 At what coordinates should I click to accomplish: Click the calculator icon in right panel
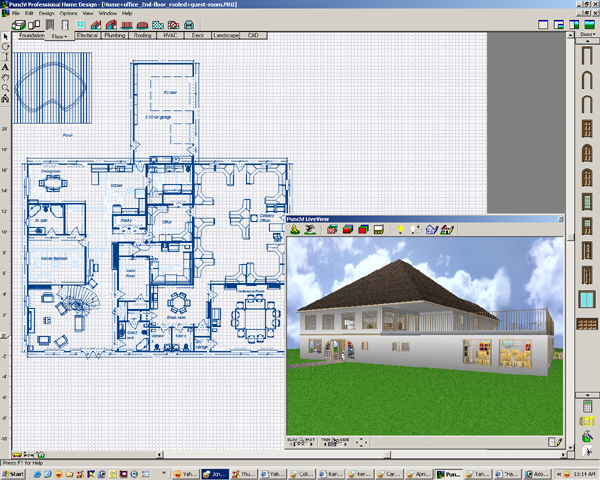click(x=587, y=406)
